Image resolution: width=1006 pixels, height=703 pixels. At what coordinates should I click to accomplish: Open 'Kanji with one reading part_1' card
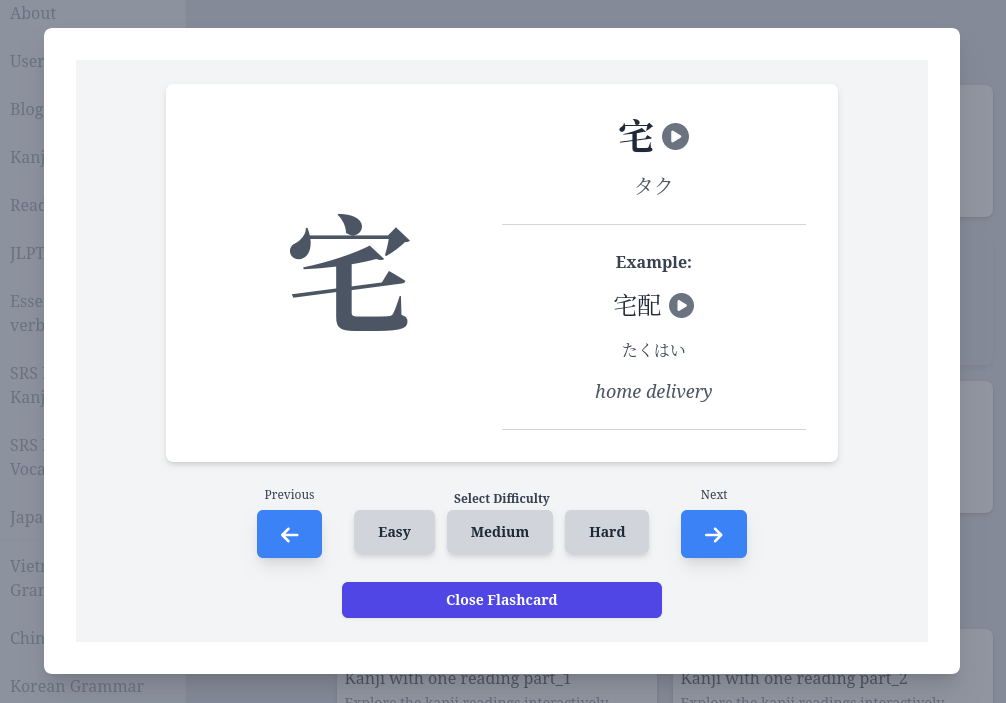point(457,679)
